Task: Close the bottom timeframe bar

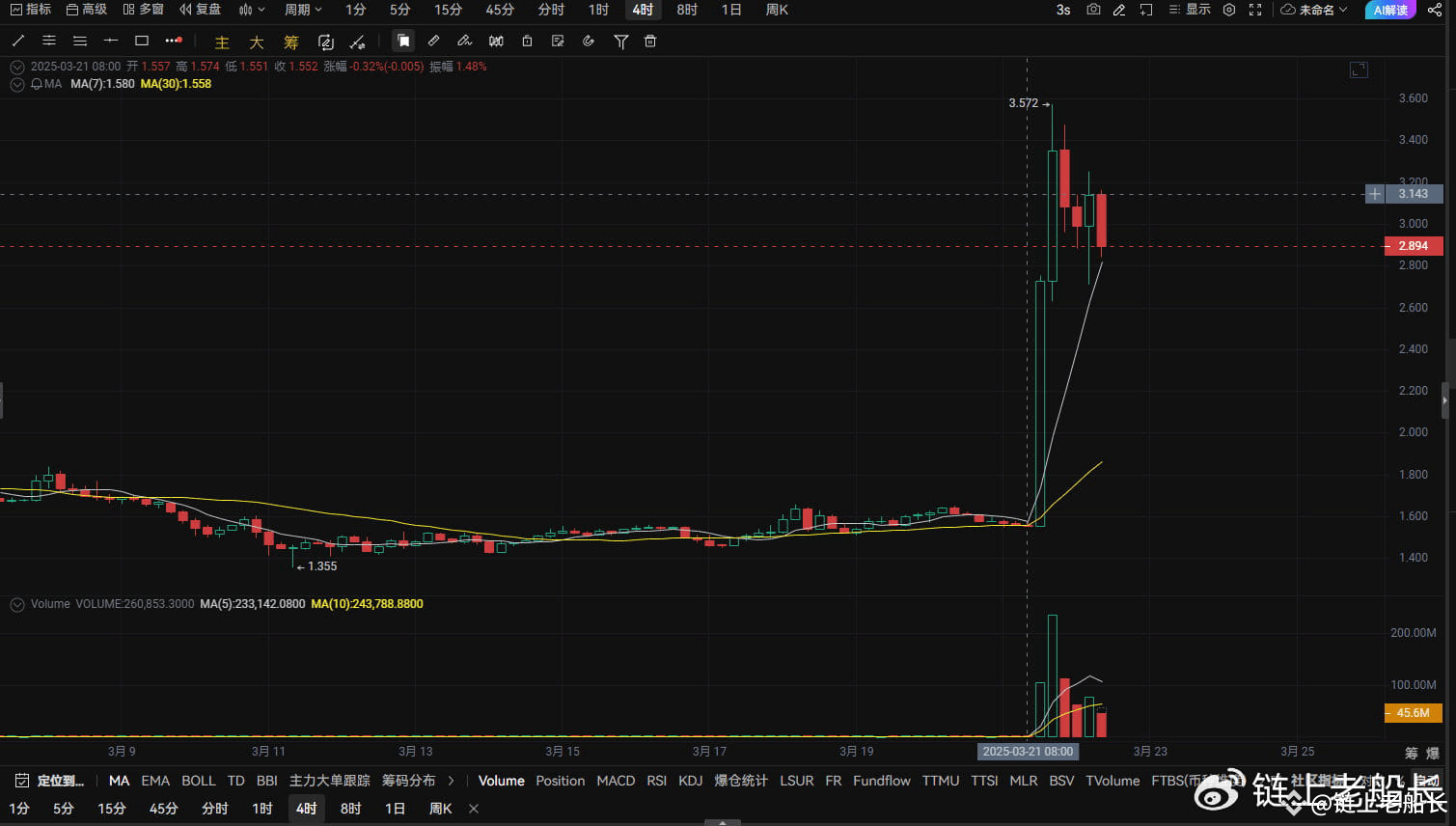Action: pos(474,809)
